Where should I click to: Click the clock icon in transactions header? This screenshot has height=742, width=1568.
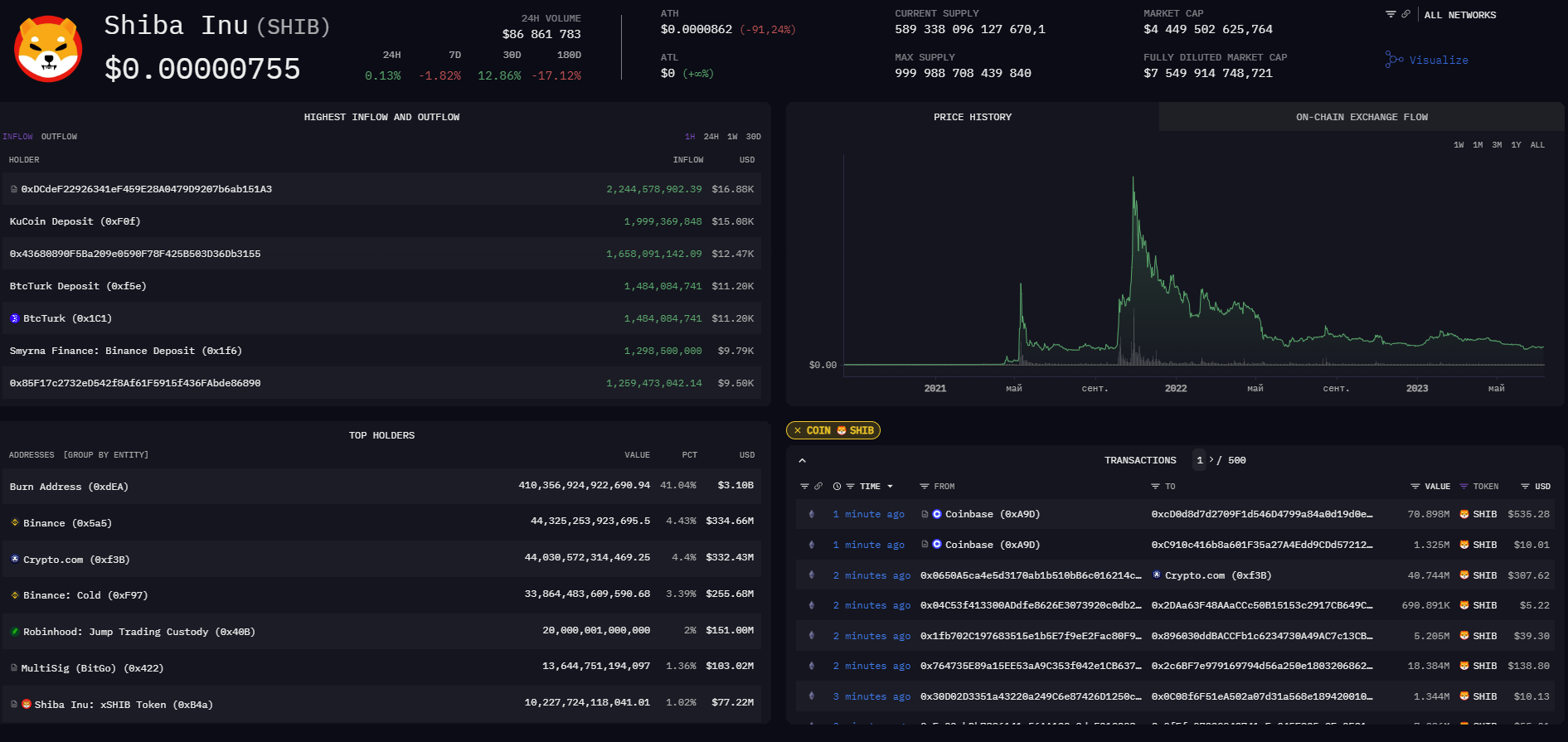point(837,487)
